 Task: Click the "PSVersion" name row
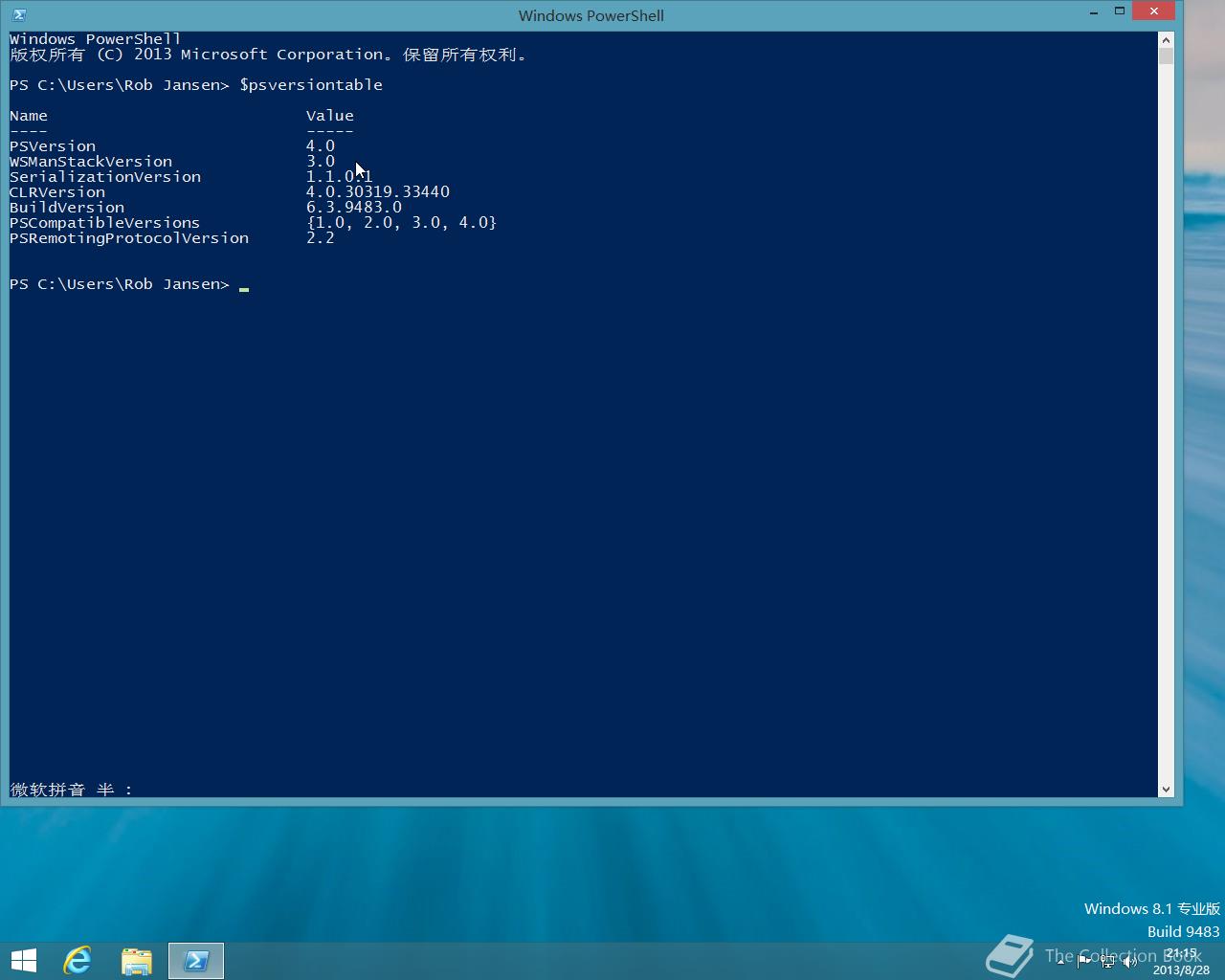(53, 146)
